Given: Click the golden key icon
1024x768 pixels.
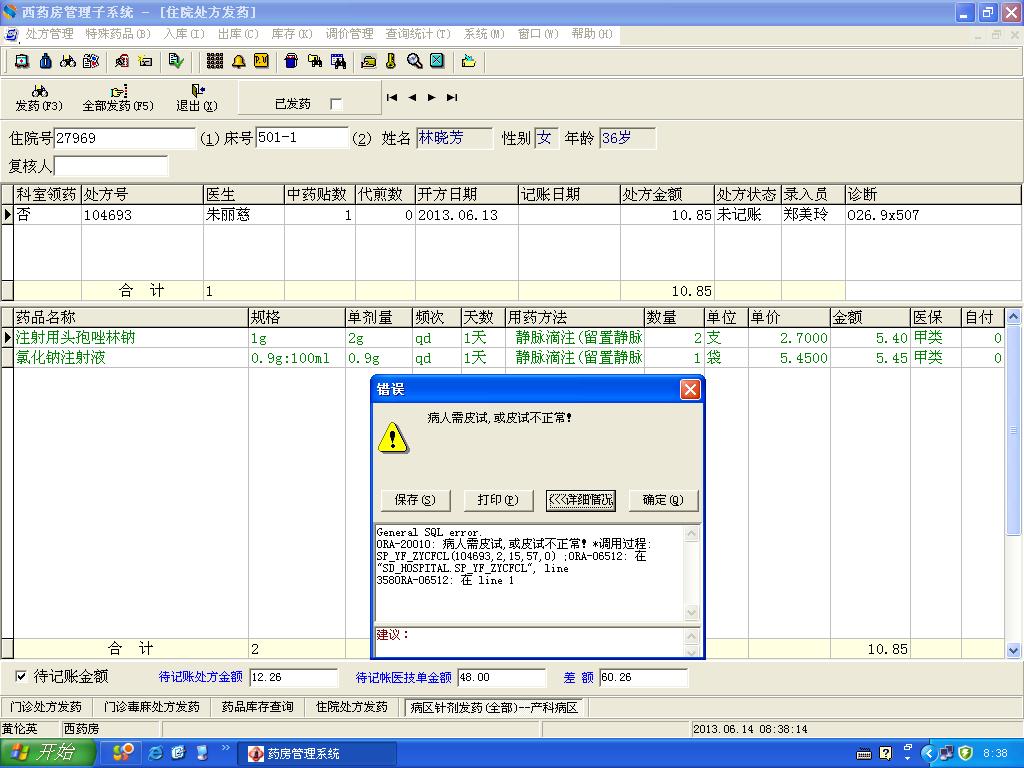Looking at the screenshot, I should coord(391,61).
